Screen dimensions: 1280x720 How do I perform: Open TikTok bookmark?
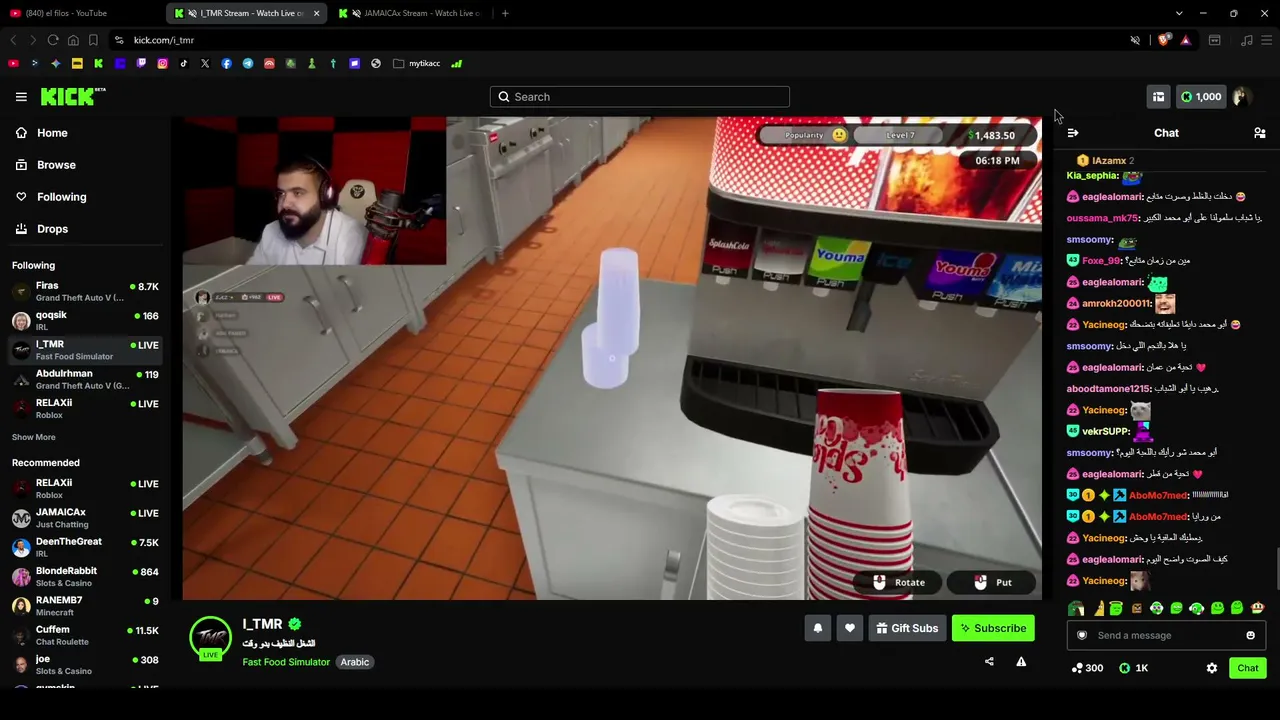pos(184,63)
